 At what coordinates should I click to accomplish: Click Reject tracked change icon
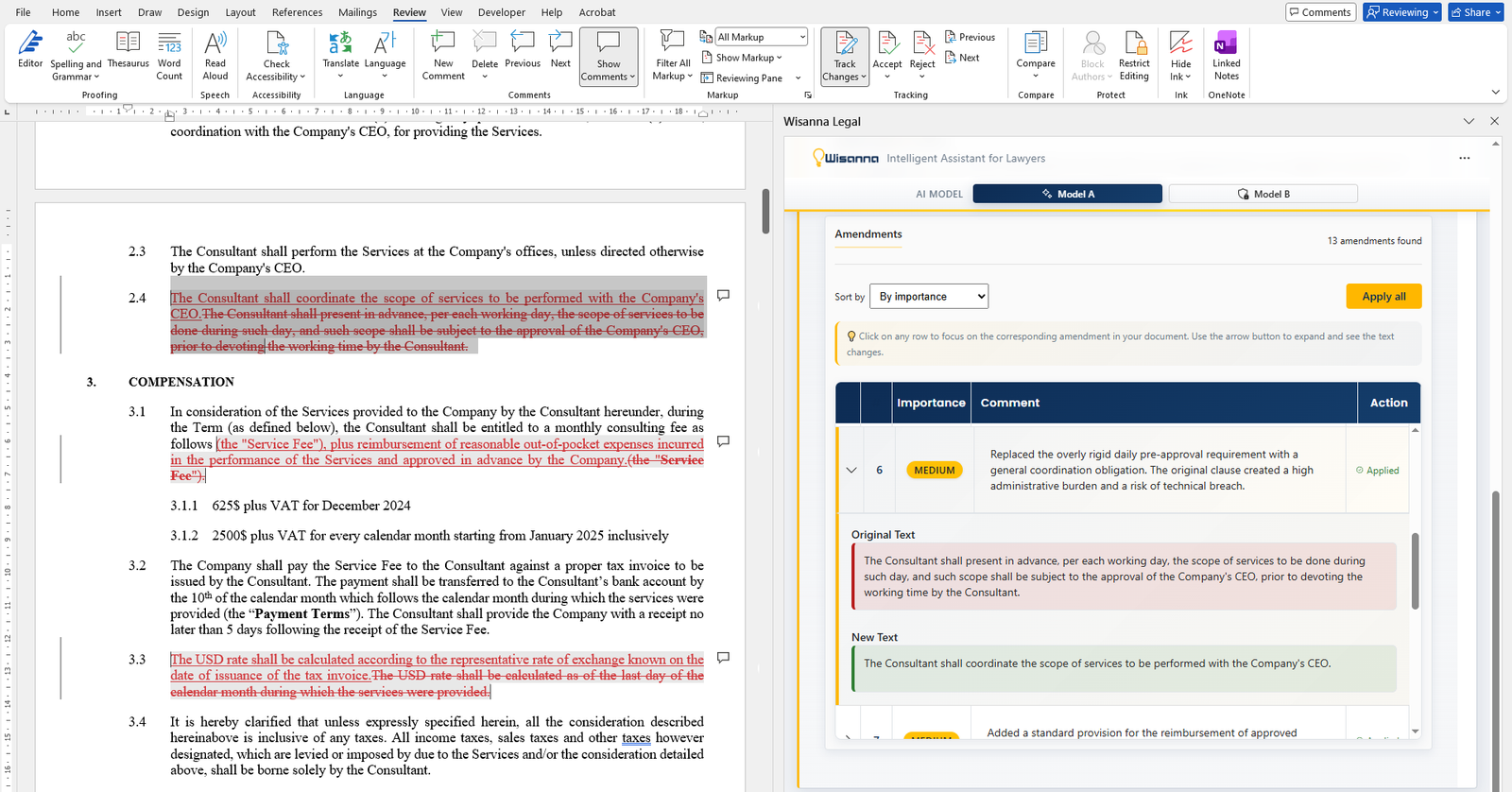tap(922, 43)
